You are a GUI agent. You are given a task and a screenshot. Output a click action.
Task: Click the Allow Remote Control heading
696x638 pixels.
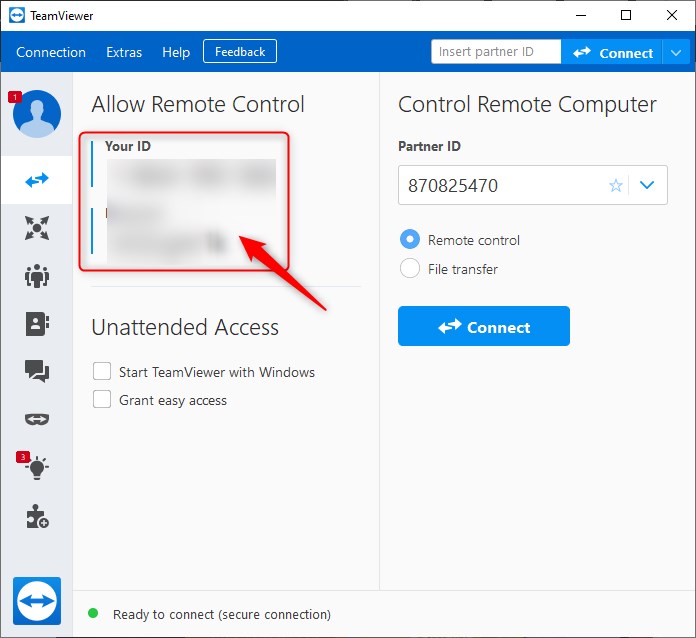(198, 105)
